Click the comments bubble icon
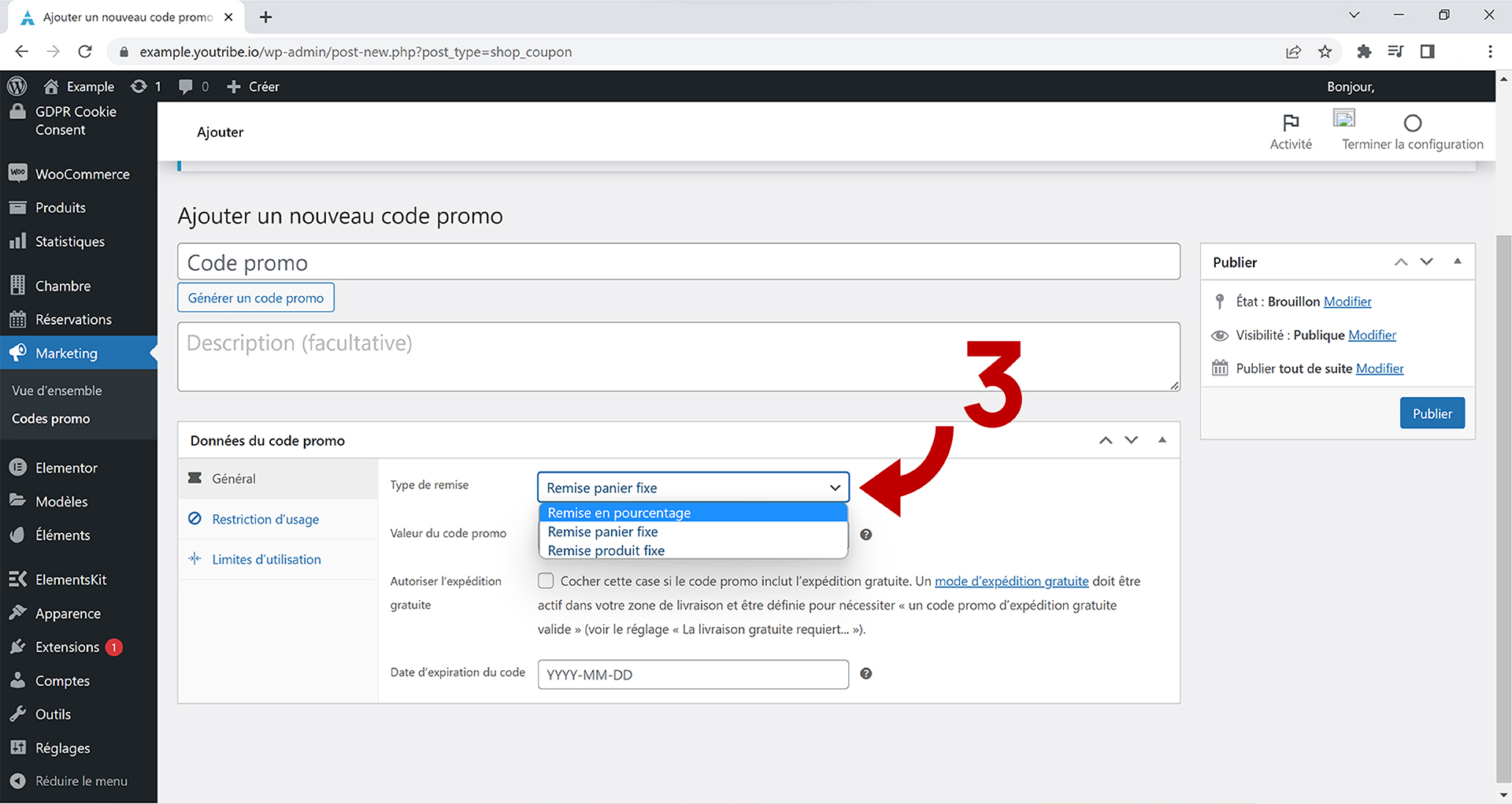The height and width of the screenshot is (804, 1512). (x=186, y=86)
